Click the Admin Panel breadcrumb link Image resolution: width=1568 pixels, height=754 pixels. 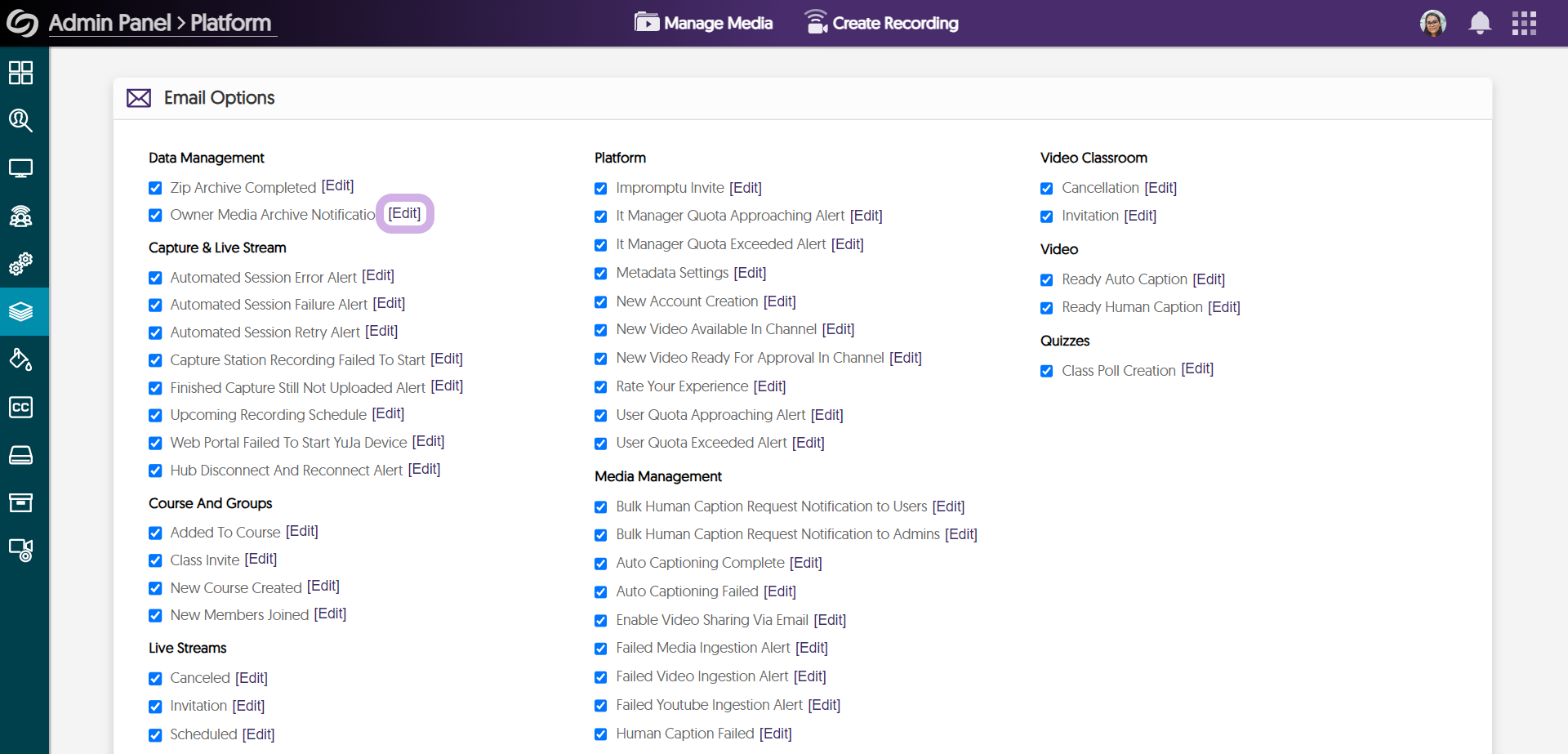(109, 23)
